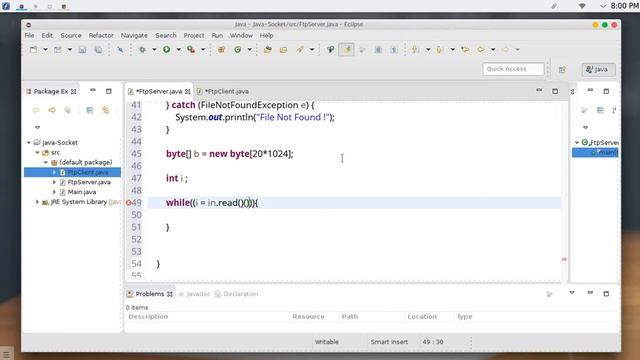Expand Main.java in Package Explorer
640x360 pixels.
[x=54, y=192]
